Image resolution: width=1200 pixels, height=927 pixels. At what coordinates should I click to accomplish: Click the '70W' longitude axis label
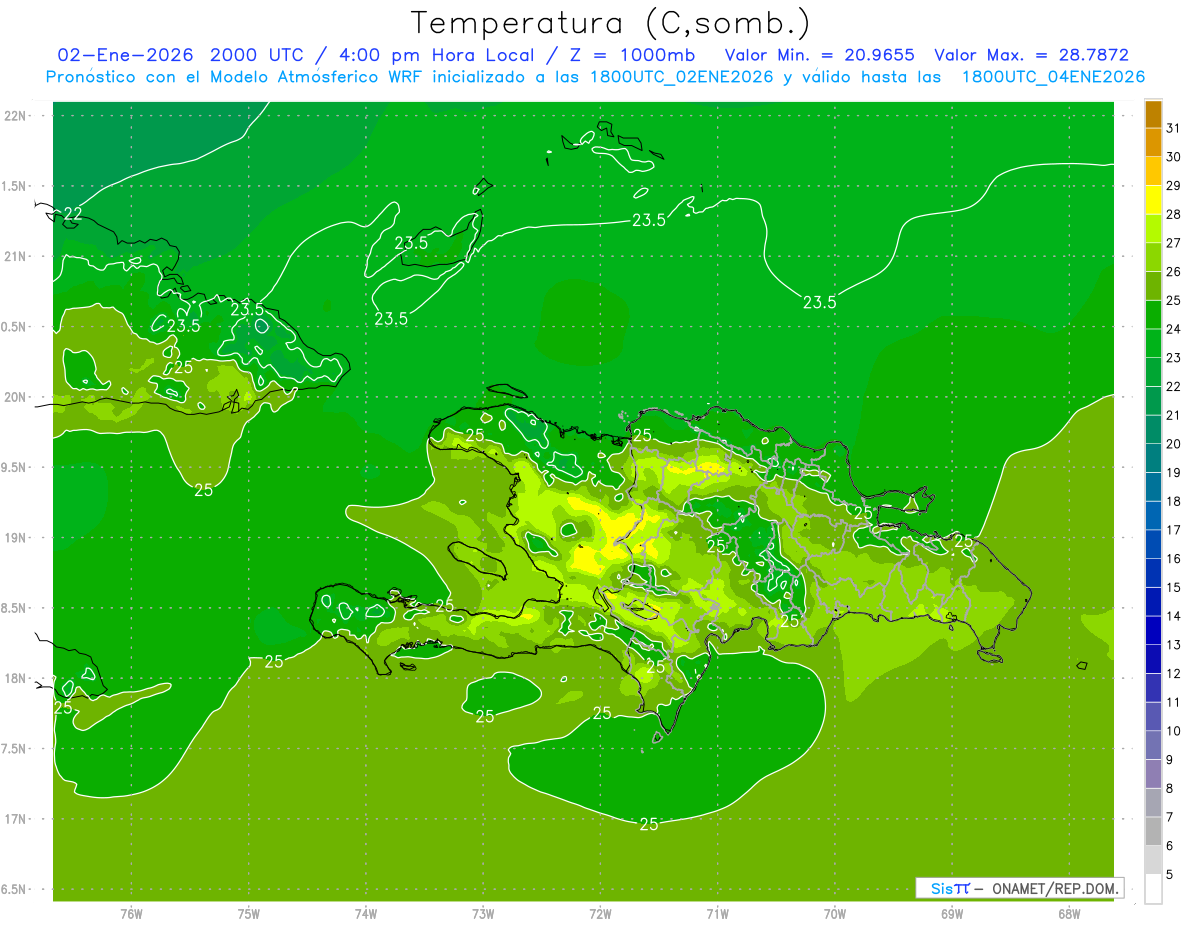[x=835, y=914]
